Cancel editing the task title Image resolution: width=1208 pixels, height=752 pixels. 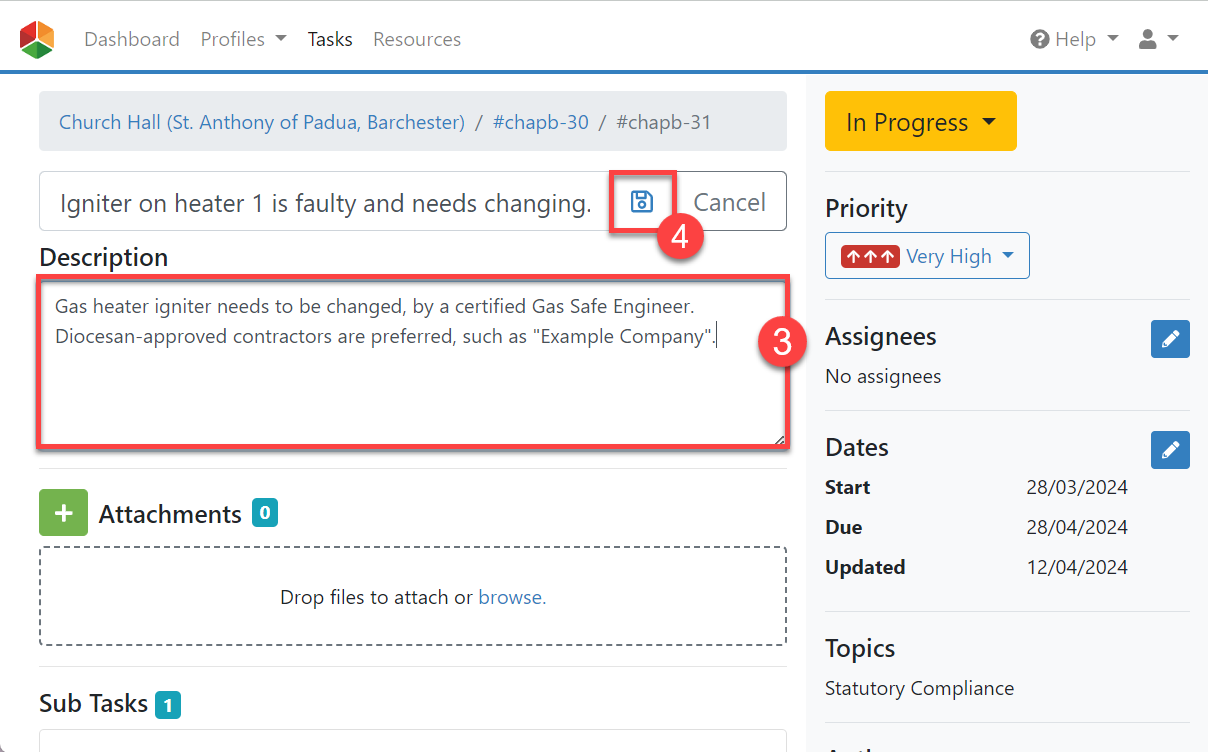tap(730, 202)
